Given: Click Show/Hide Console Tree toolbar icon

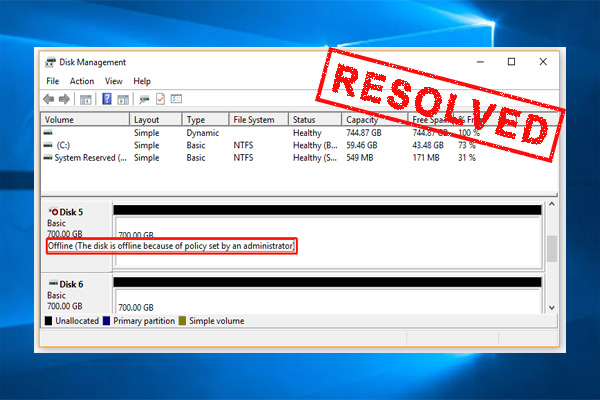Looking at the screenshot, I should point(85,100).
